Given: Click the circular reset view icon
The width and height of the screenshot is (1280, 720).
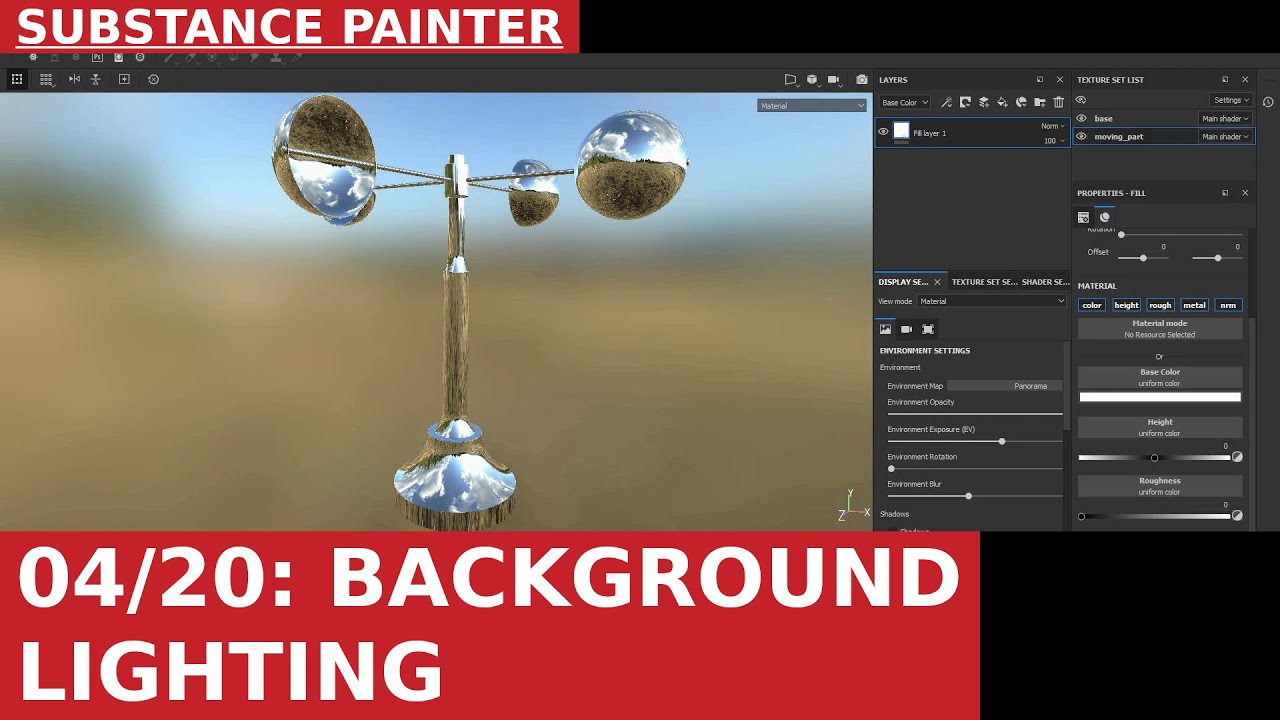Looking at the screenshot, I should click(x=153, y=79).
